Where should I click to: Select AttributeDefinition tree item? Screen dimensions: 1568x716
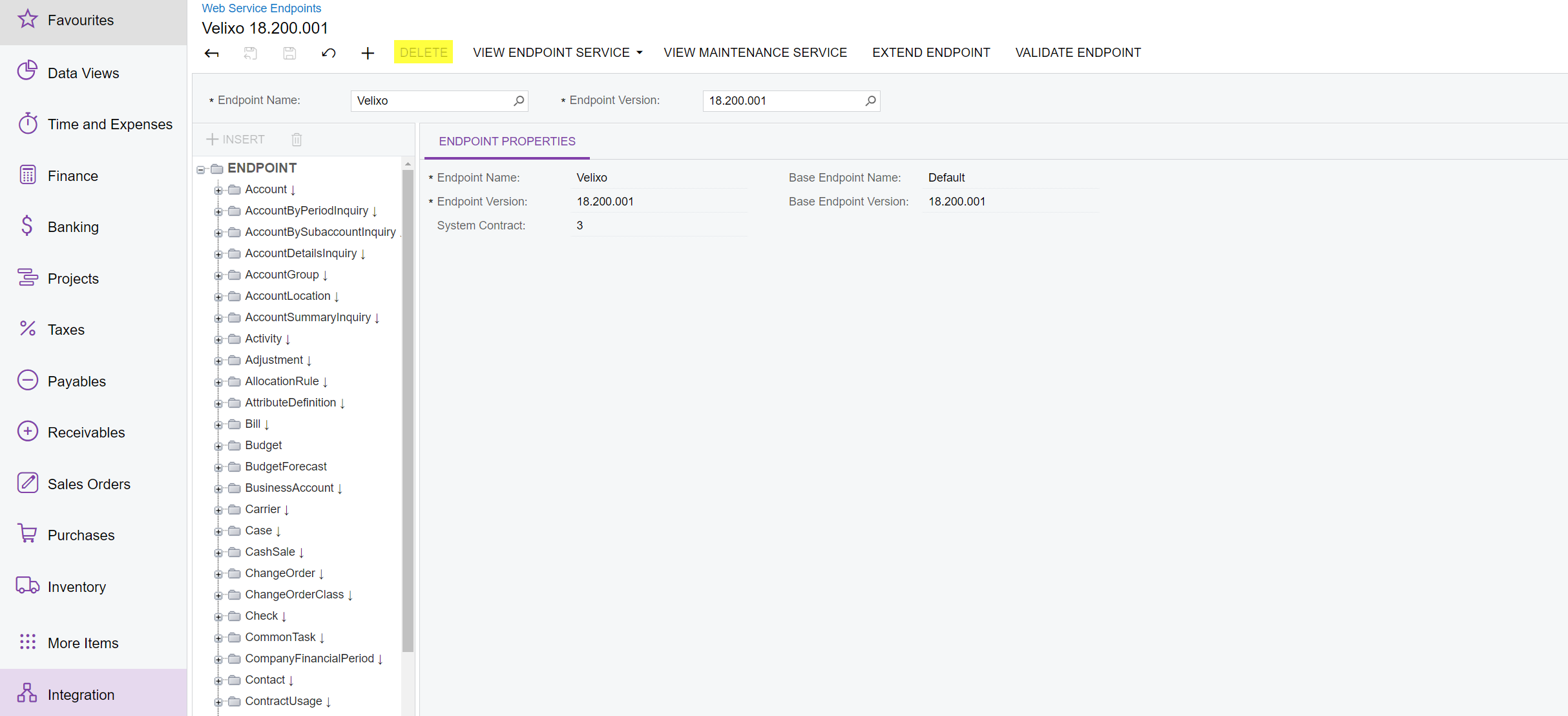coord(291,403)
